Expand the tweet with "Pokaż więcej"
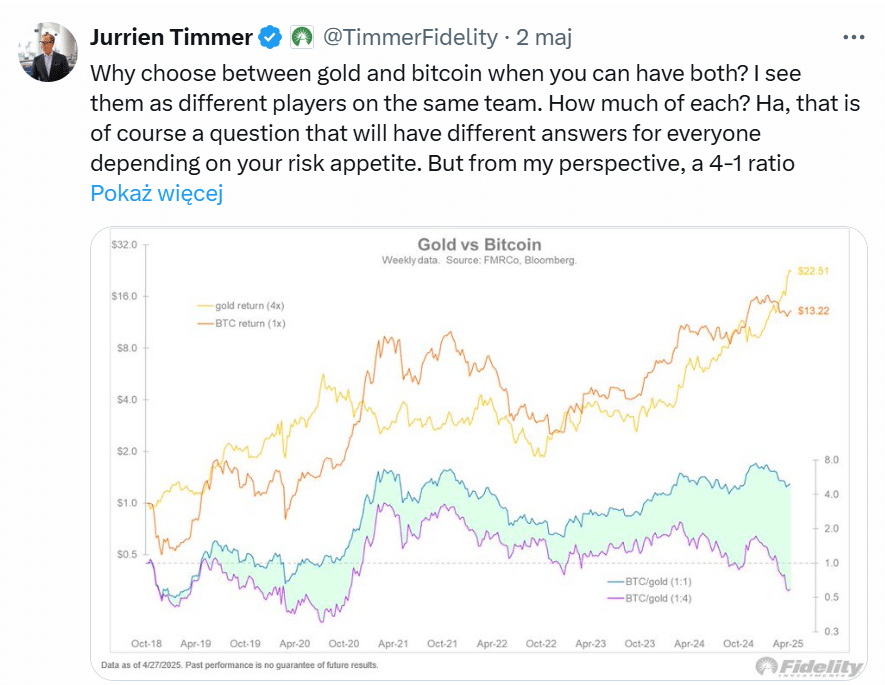885x685 pixels. pos(156,194)
